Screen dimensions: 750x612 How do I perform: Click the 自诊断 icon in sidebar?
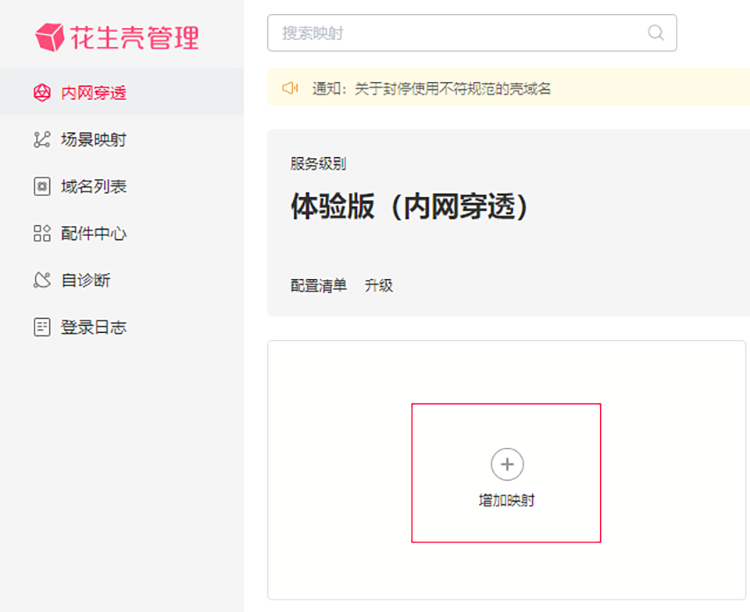tap(42, 281)
